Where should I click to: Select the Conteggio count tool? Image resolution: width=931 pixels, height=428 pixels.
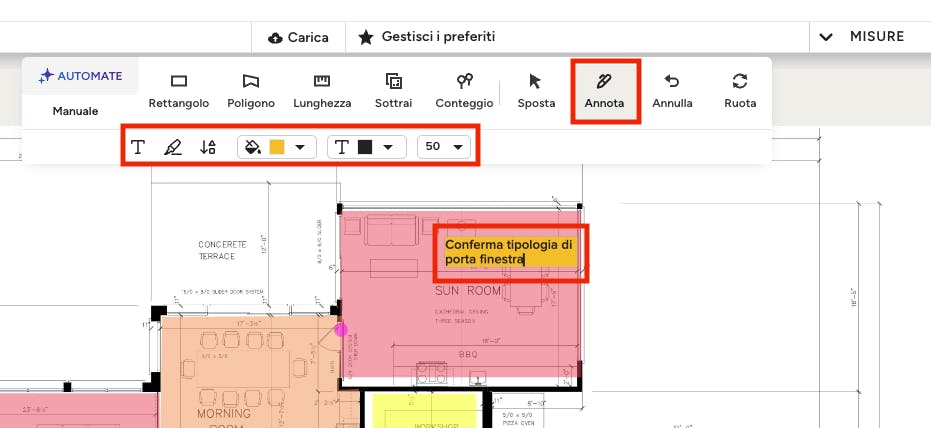(464, 90)
